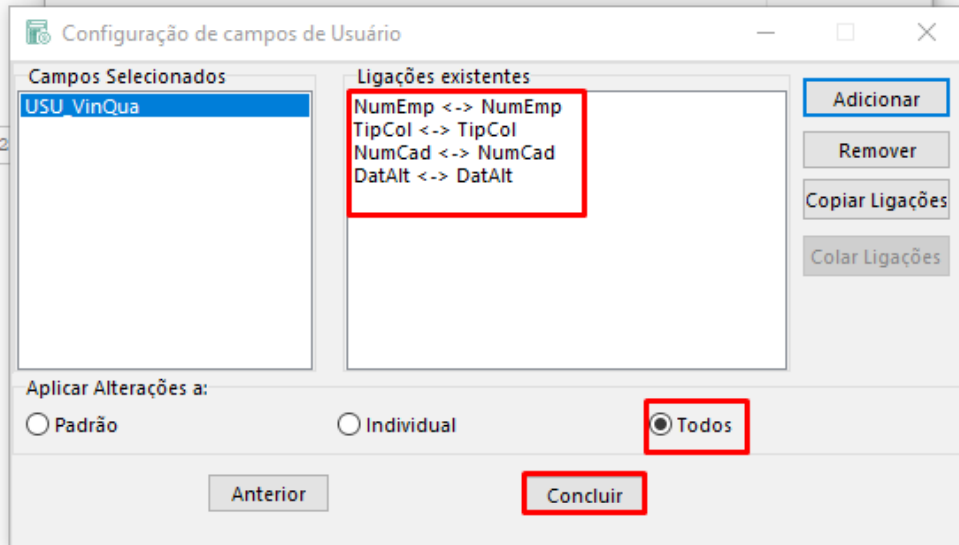
Task: Select the Padrão radio option
Action: click(38, 425)
